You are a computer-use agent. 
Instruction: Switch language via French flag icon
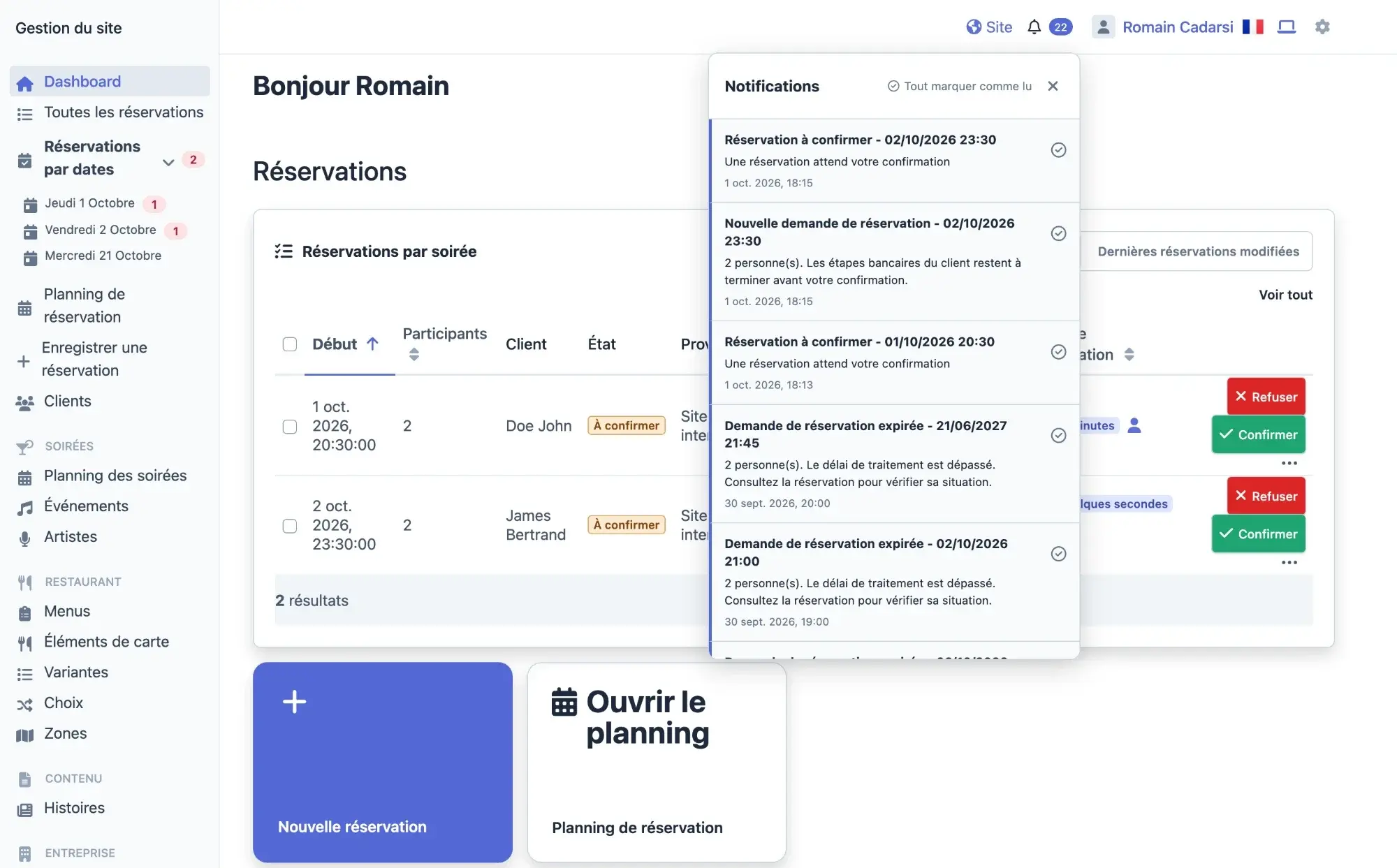point(1253,27)
